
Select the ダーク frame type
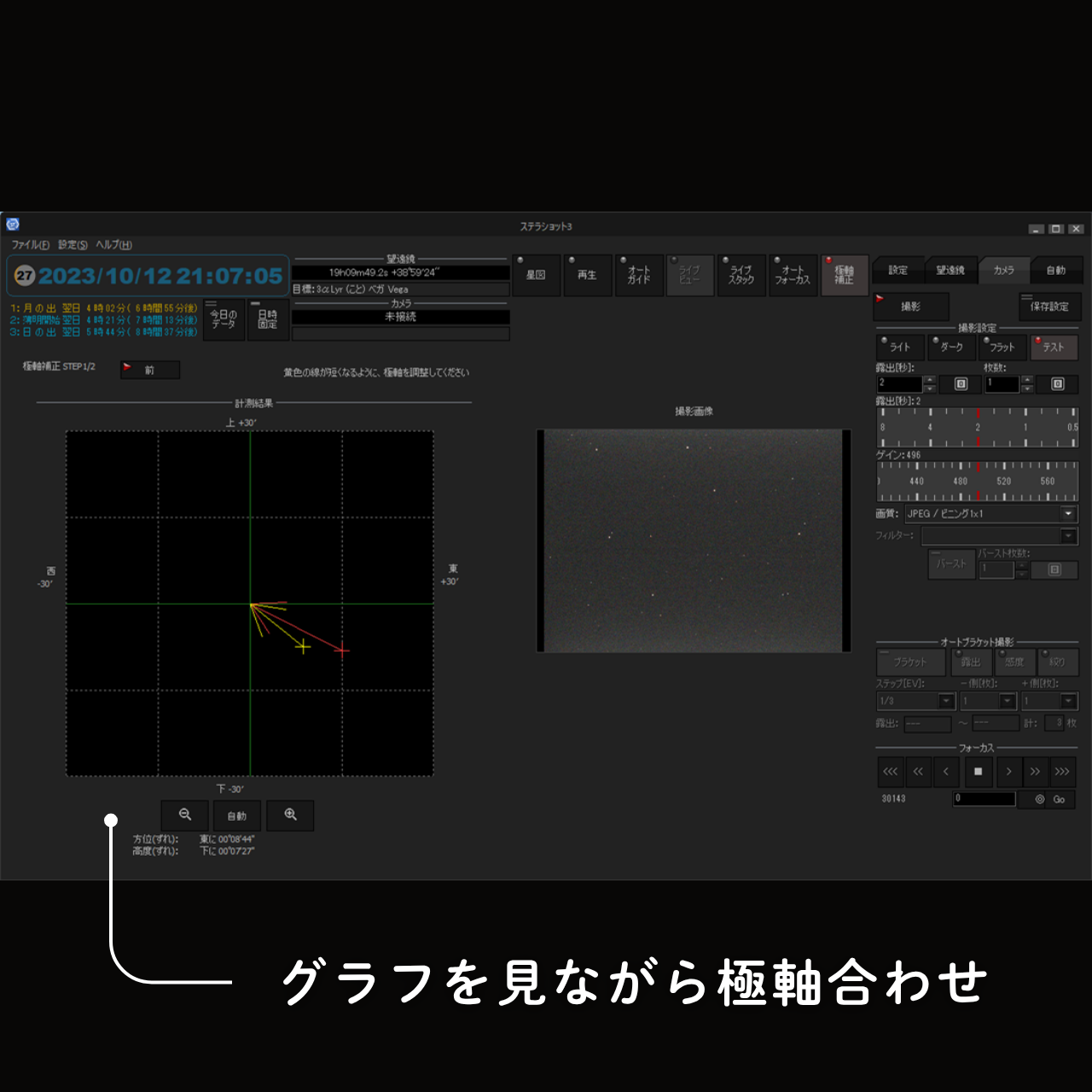(951, 347)
